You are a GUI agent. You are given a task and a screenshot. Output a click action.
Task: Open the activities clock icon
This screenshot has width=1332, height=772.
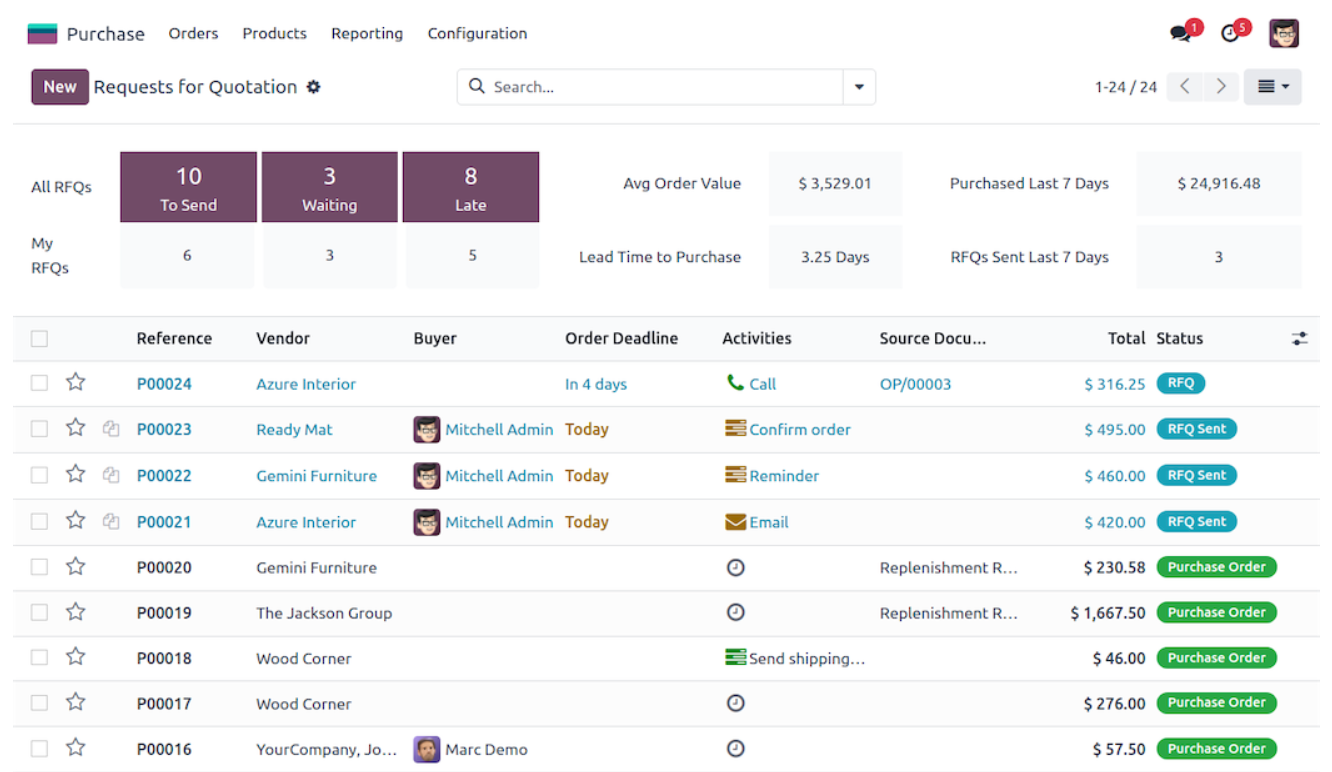pos(1230,33)
